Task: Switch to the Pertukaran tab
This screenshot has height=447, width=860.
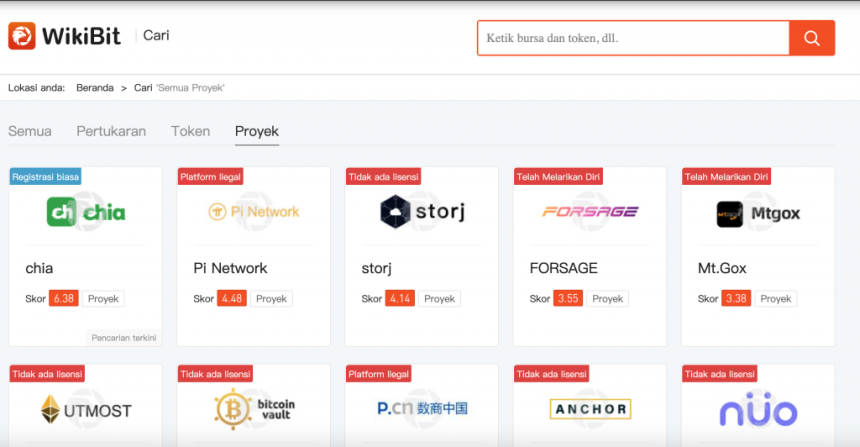Action: click(111, 131)
